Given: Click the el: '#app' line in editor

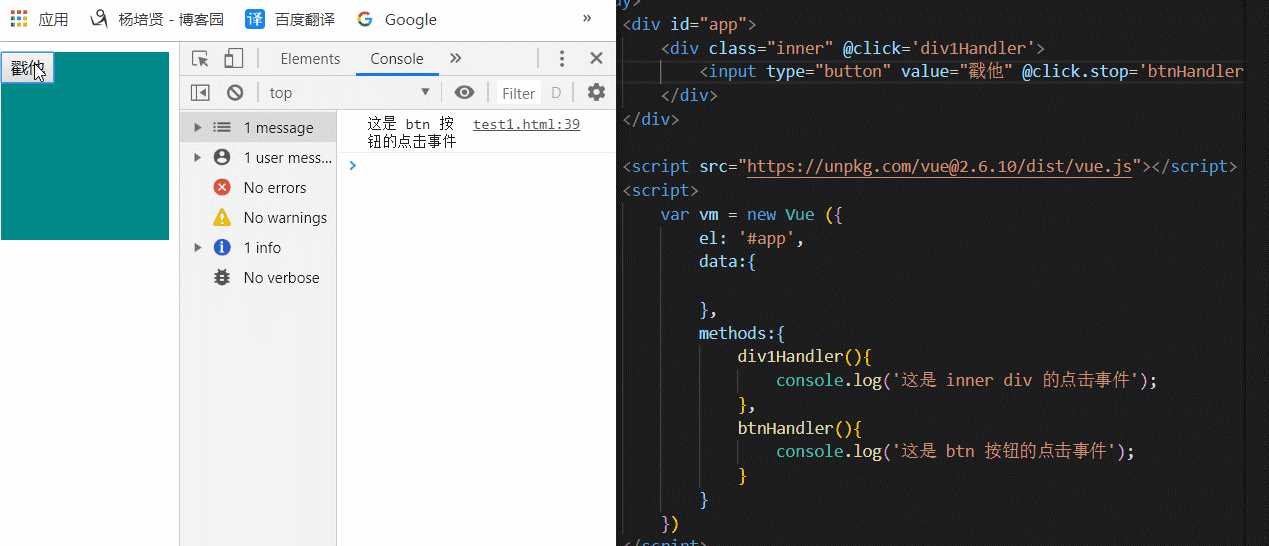Looking at the screenshot, I should (751, 238).
